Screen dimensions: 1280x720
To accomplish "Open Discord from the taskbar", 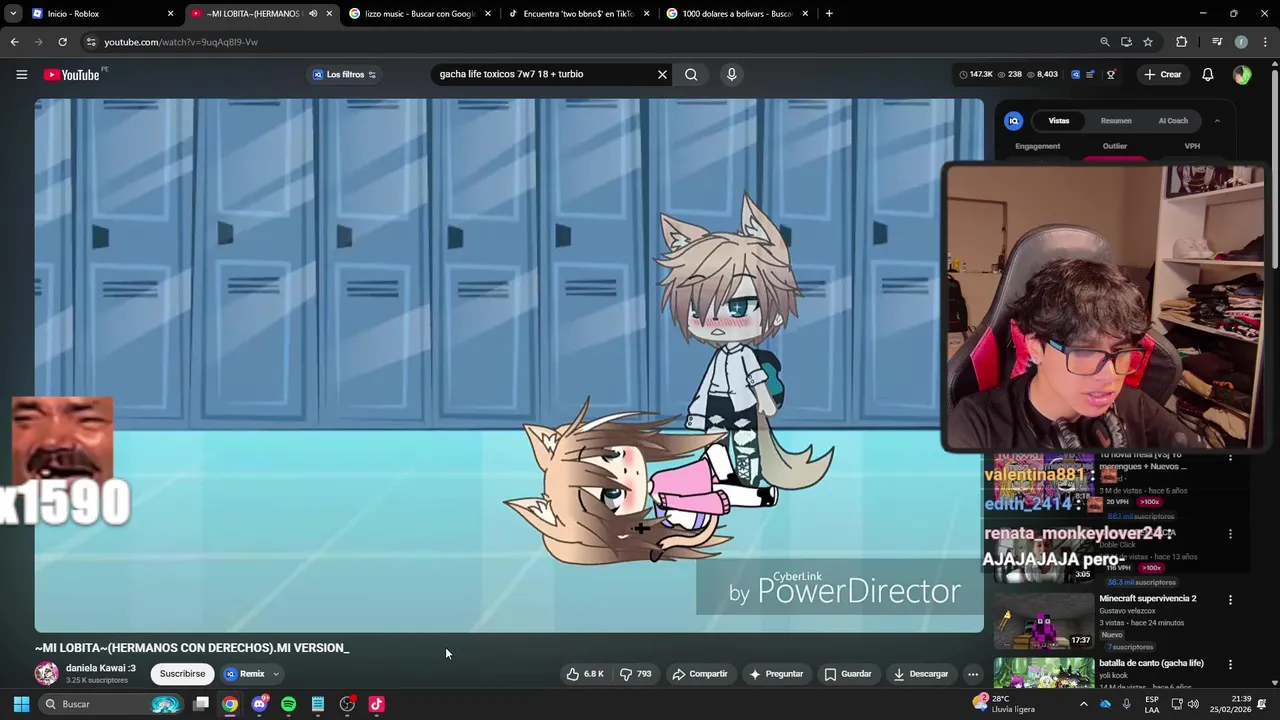I will (x=259, y=704).
